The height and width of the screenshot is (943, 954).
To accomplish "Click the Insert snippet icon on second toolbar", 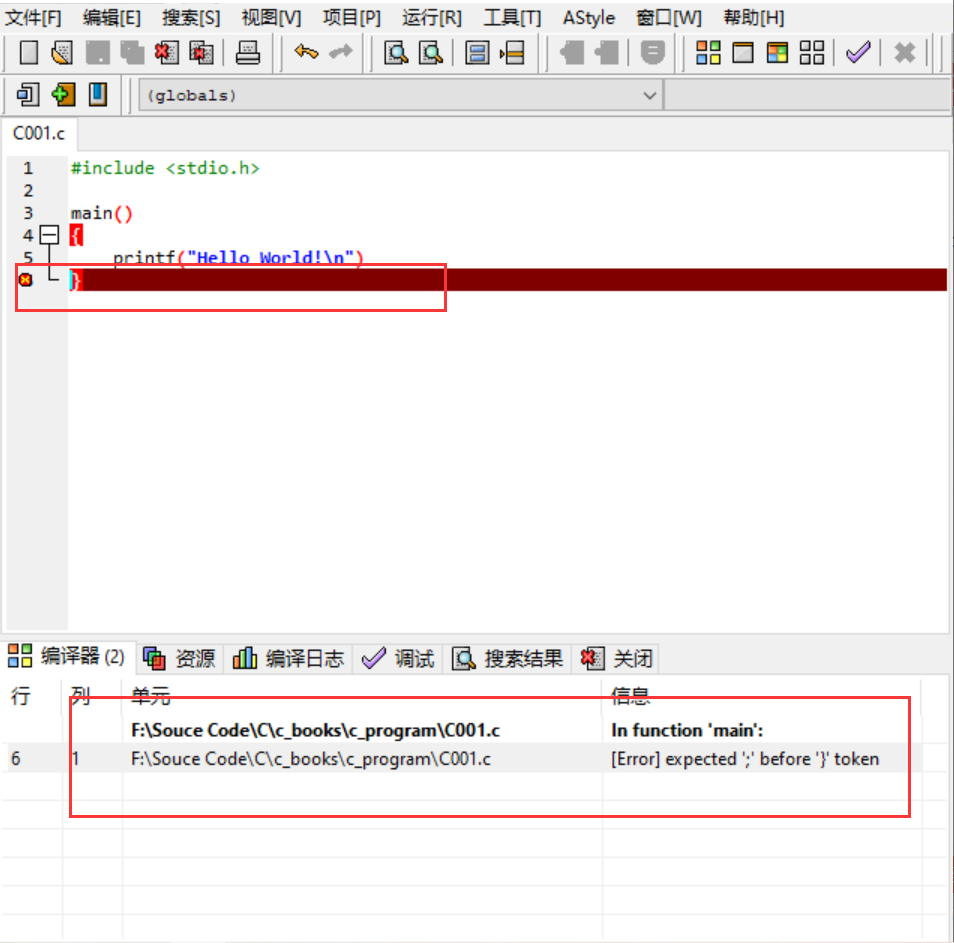I will pos(28,95).
